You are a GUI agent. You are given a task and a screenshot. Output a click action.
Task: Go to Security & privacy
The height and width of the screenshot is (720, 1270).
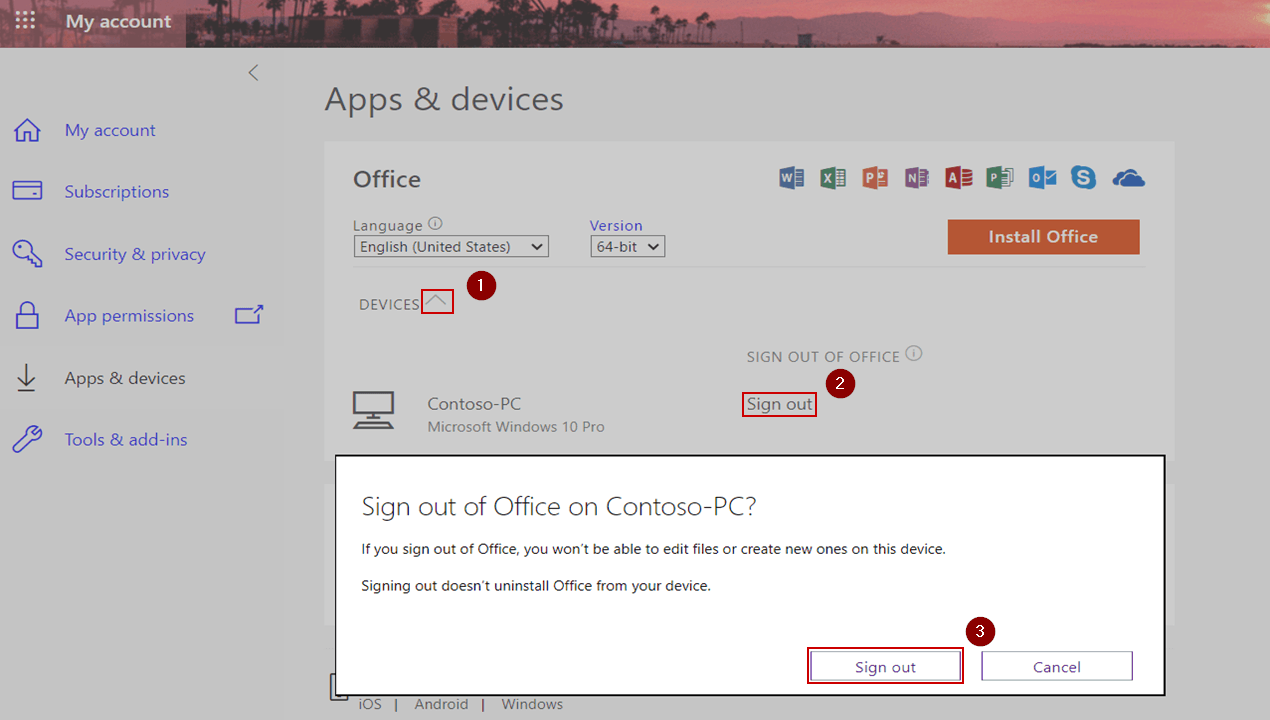pos(137,253)
